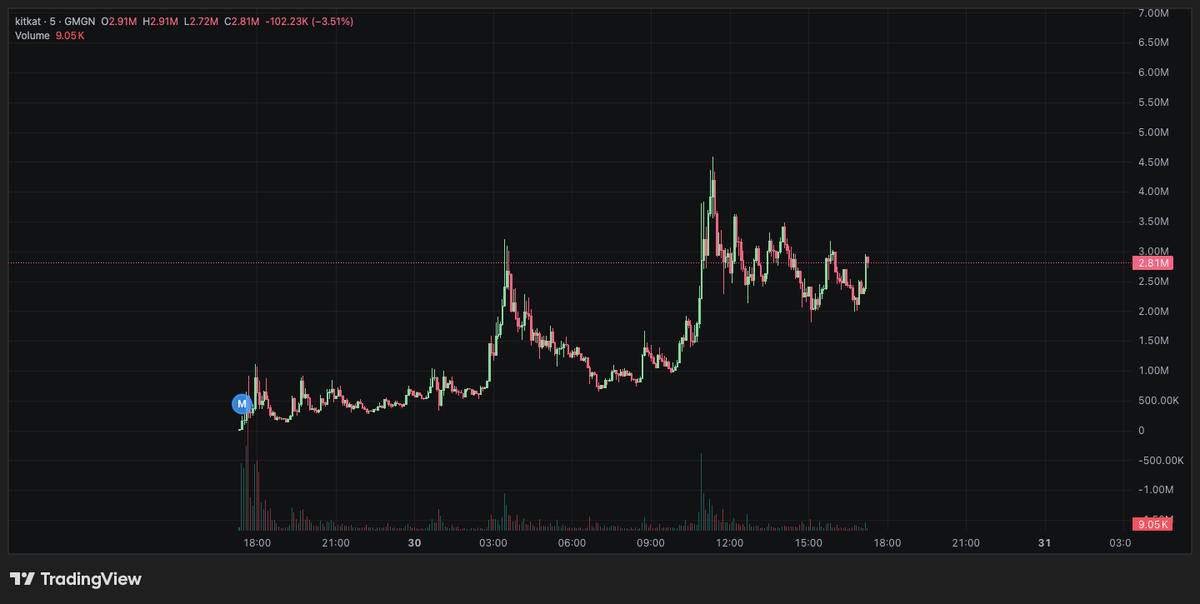Click the 2.50M price axis label
1200x604 pixels.
point(1153,281)
